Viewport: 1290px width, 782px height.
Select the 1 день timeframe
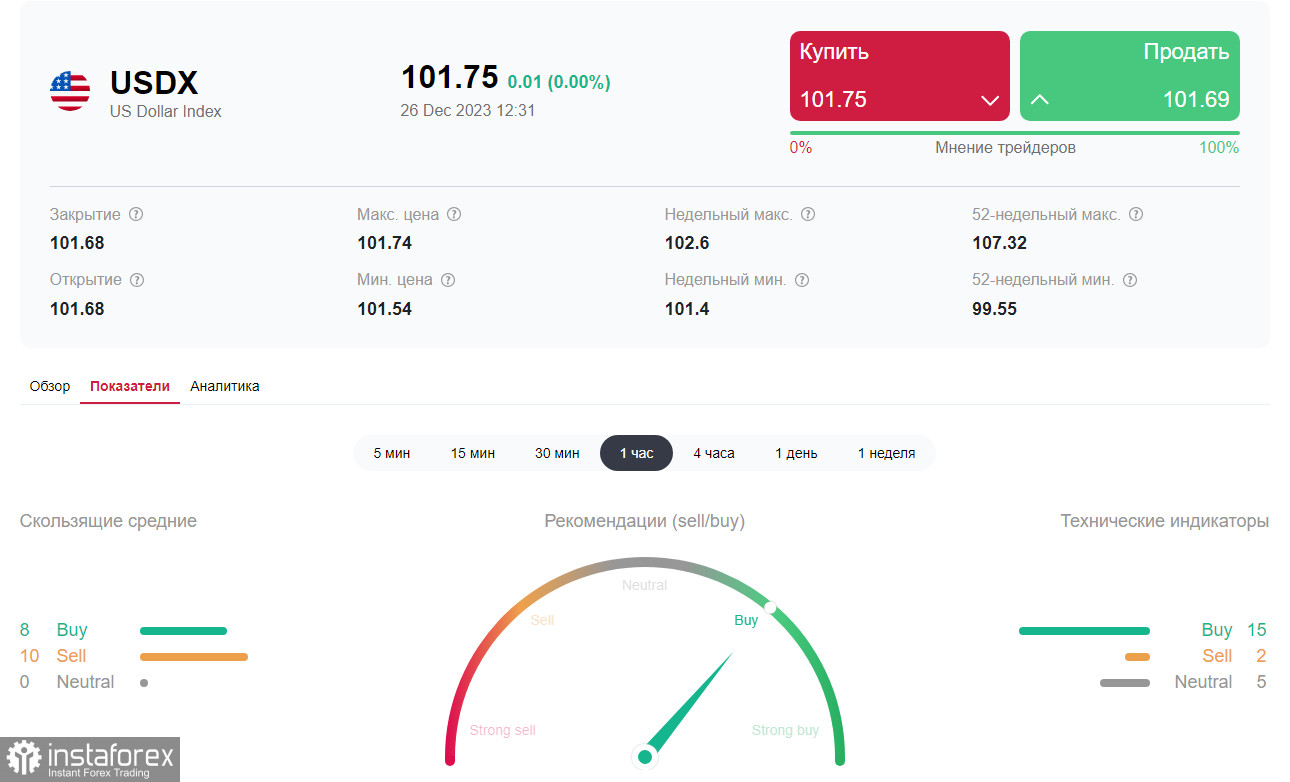(x=796, y=453)
